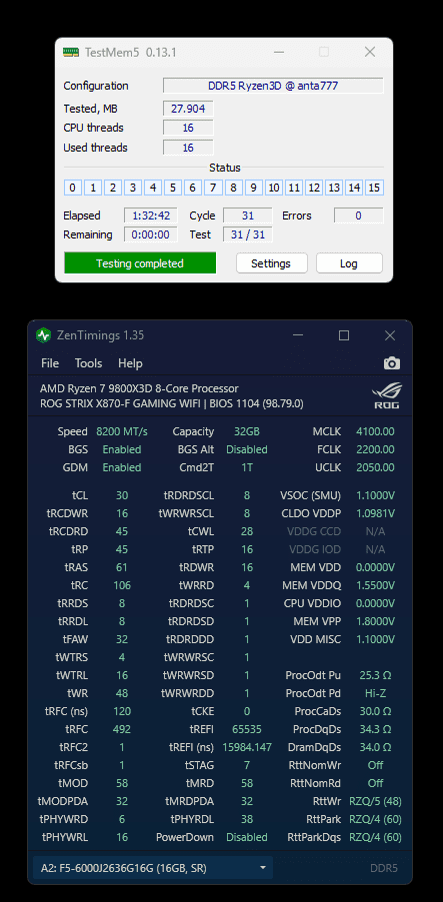Click the GDM Enabled value

[122, 467]
